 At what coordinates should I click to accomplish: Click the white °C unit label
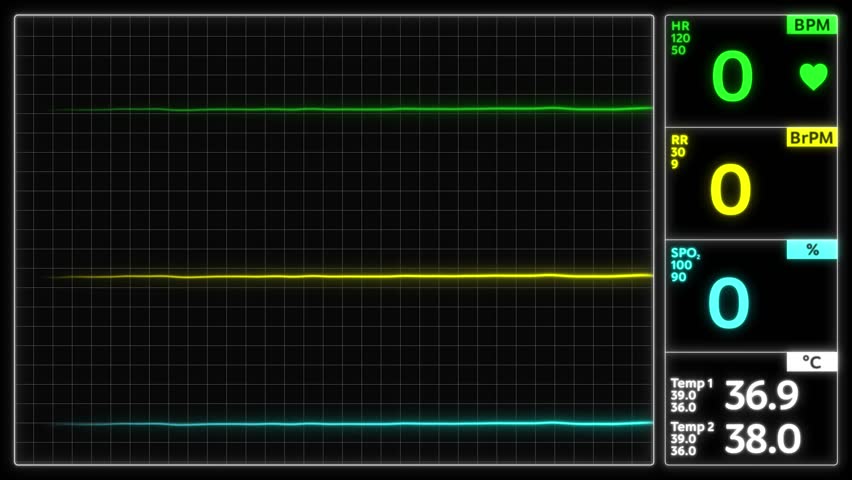point(812,362)
